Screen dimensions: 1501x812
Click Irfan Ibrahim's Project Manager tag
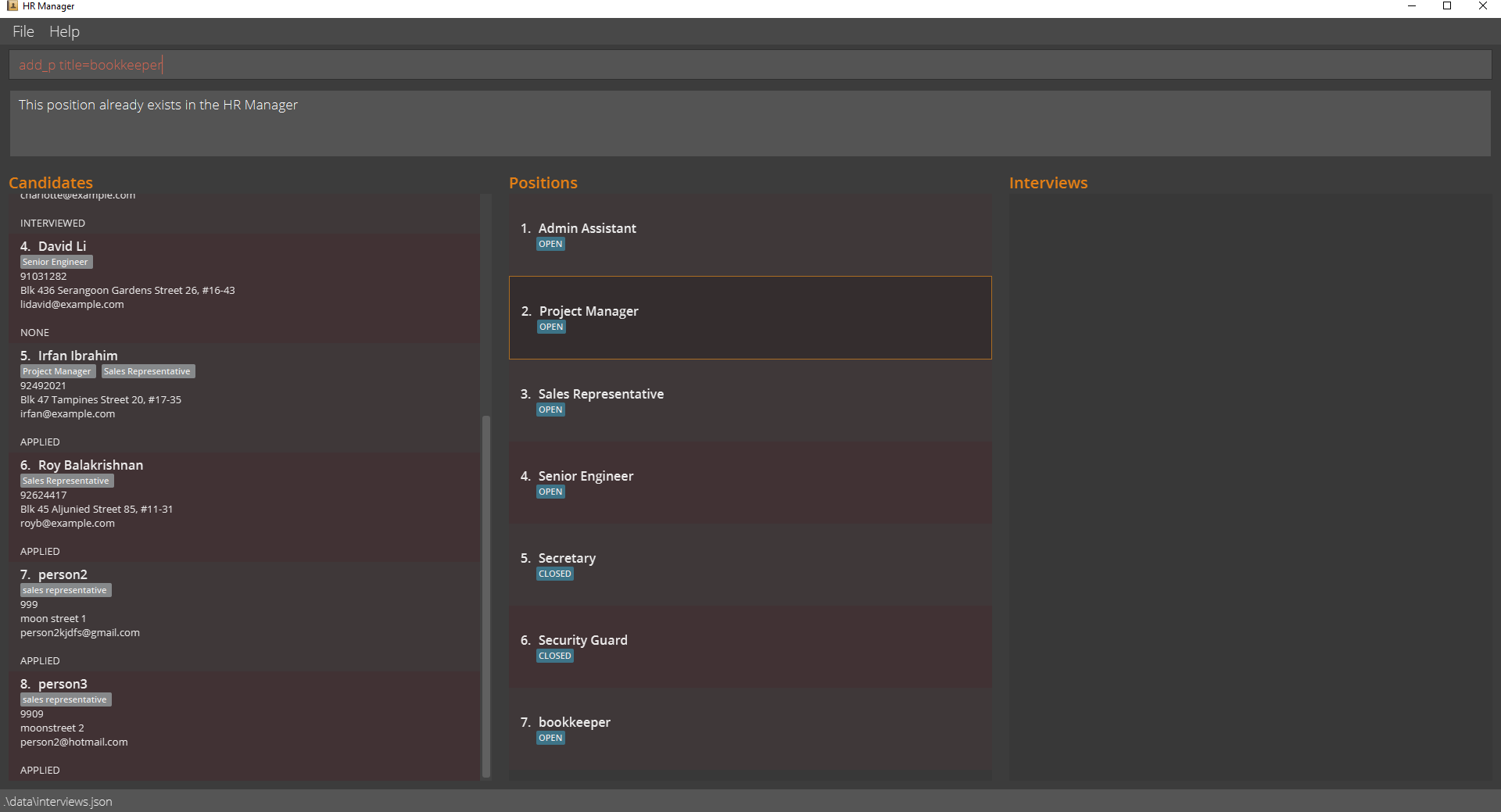click(58, 371)
